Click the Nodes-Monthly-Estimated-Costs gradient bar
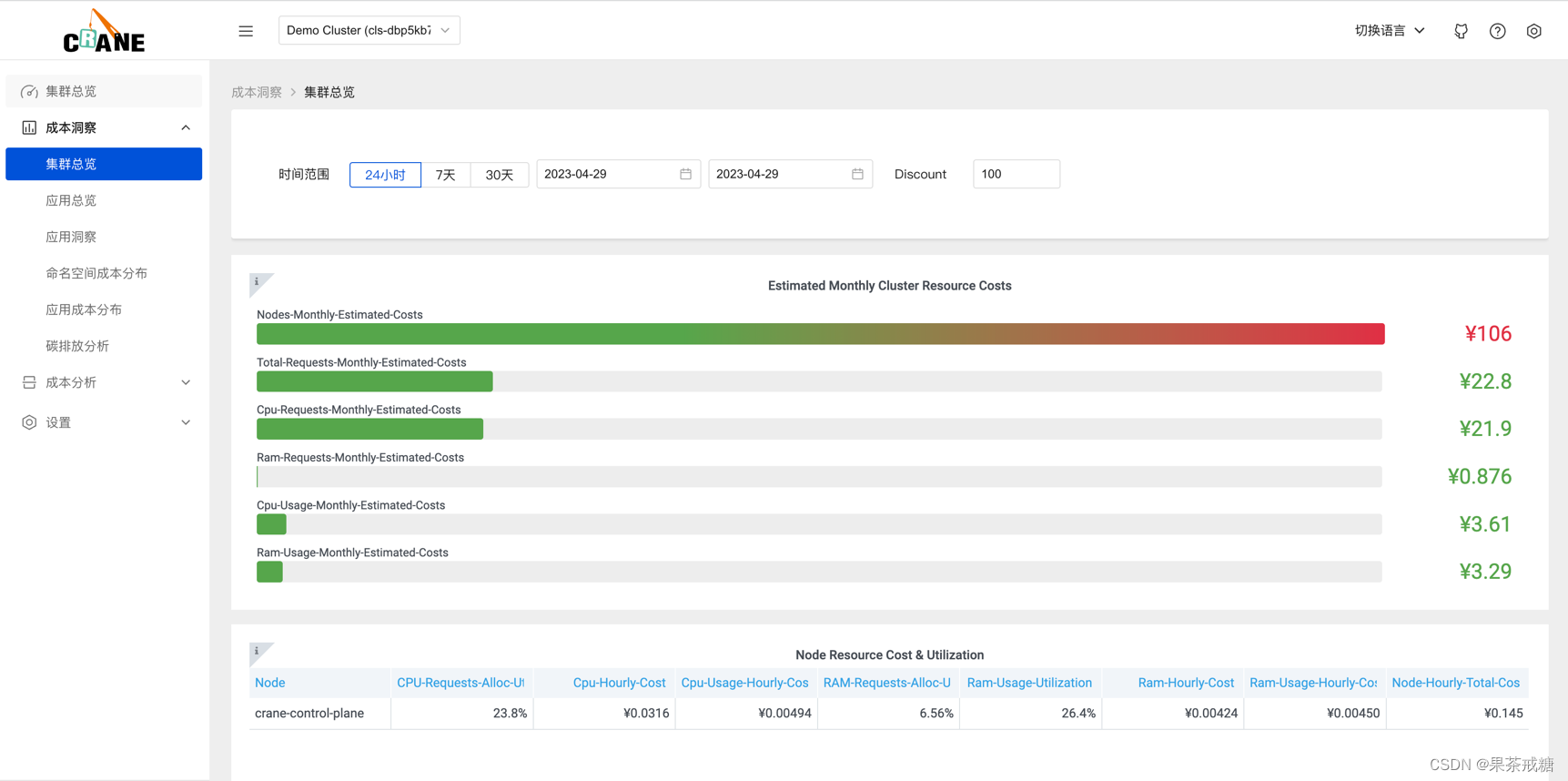The image size is (1568, 781). point(820,334)
